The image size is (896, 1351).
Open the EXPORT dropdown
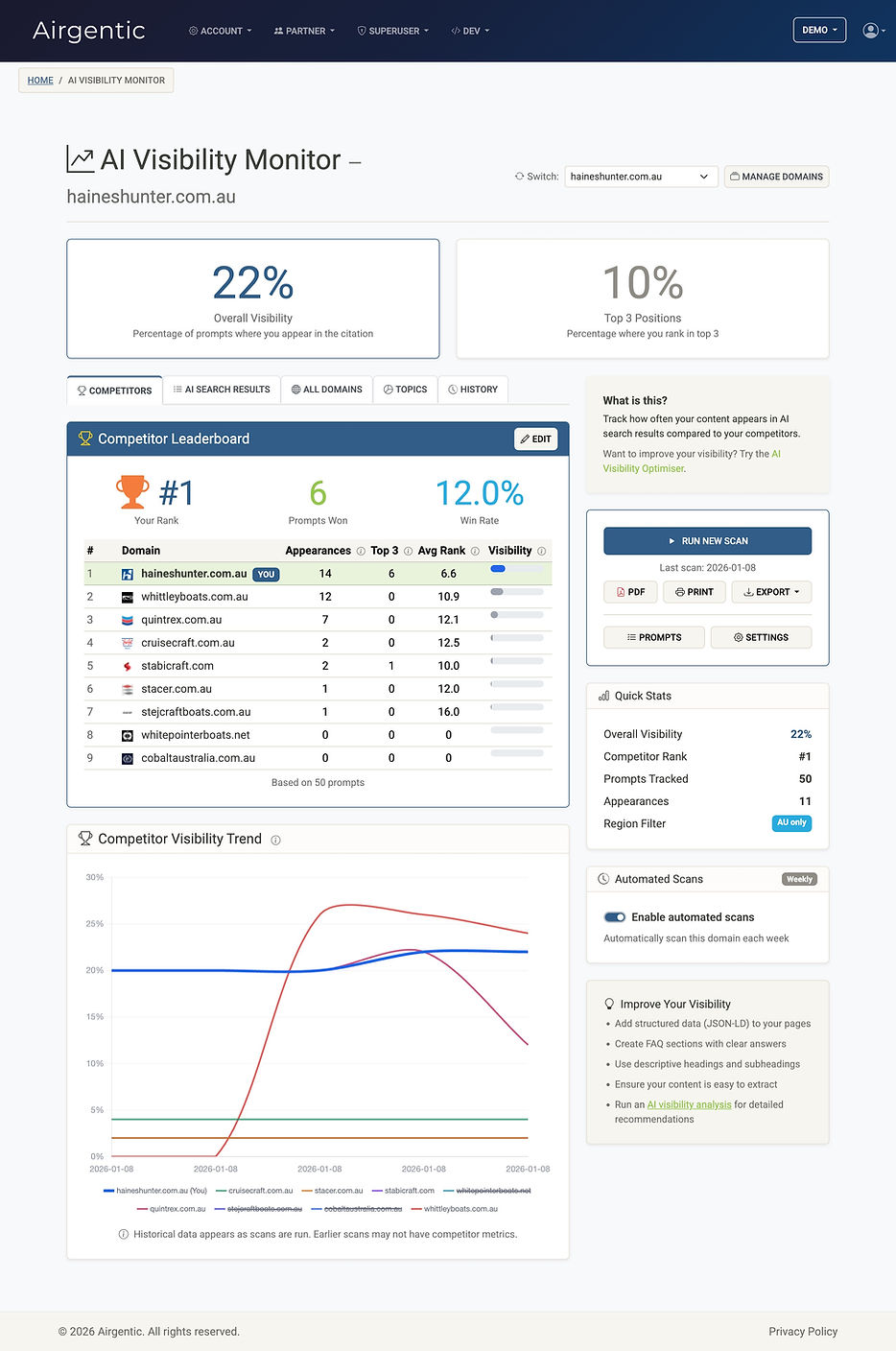pyautogui.click(x=771, y=592)
